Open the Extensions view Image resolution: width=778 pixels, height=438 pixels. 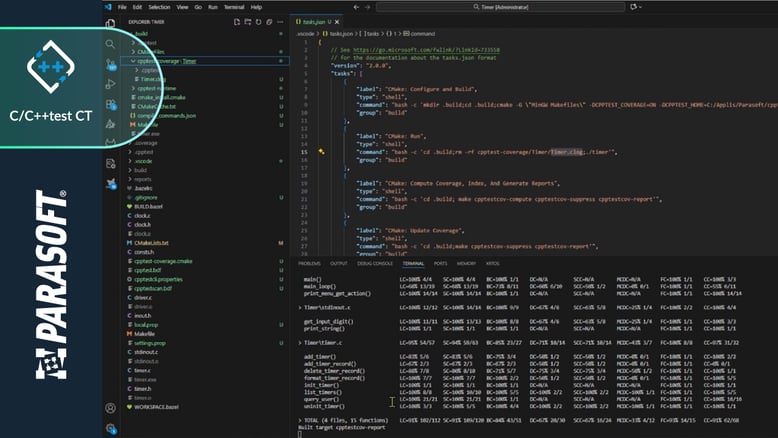[110, 104]
